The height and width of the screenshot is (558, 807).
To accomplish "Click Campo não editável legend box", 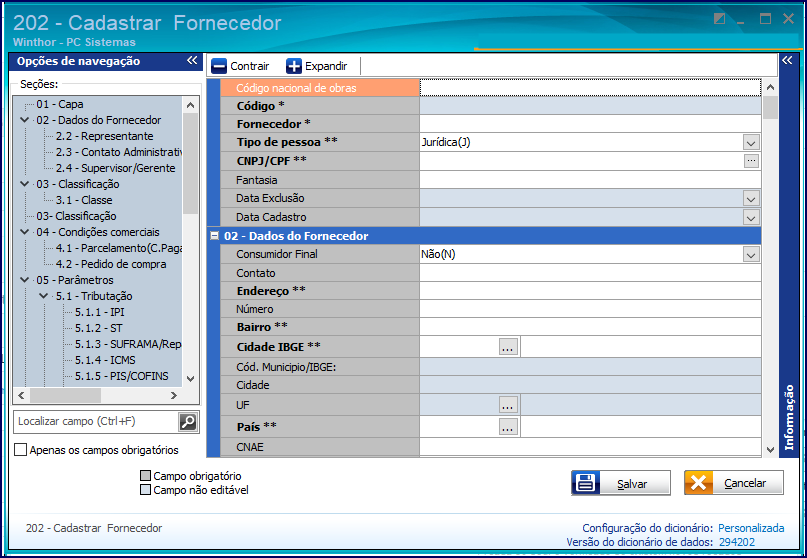I will point(146,490).
